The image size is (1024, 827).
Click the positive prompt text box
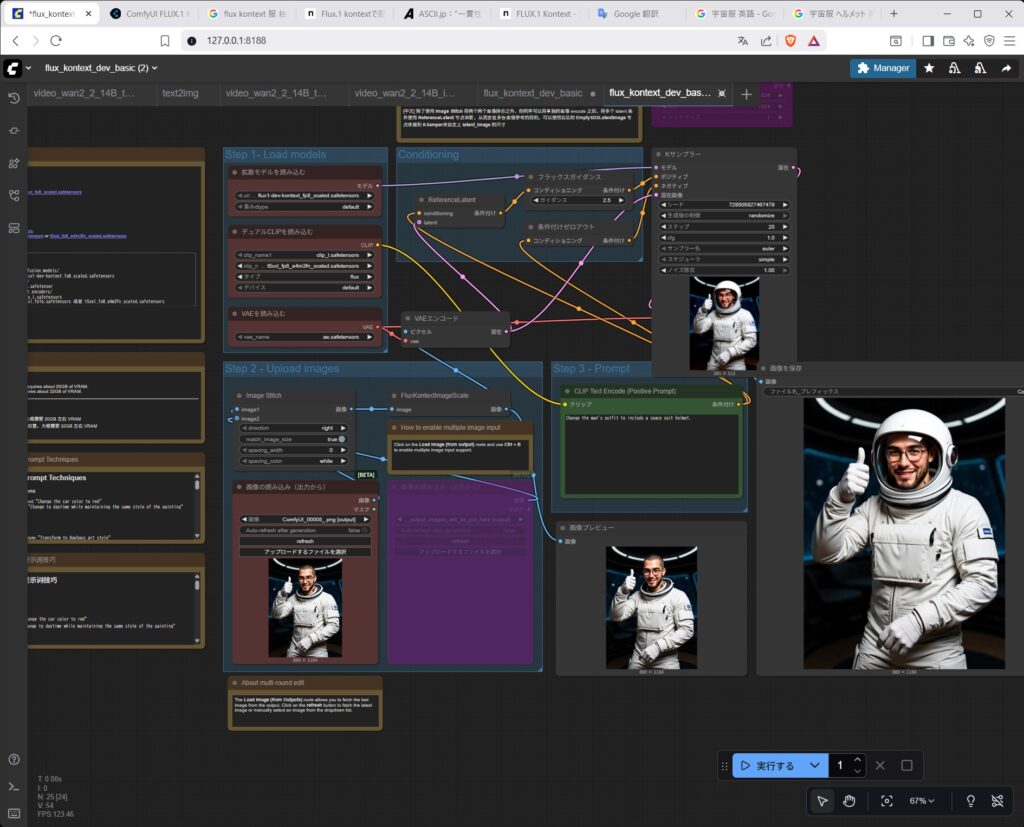[650, 450]
